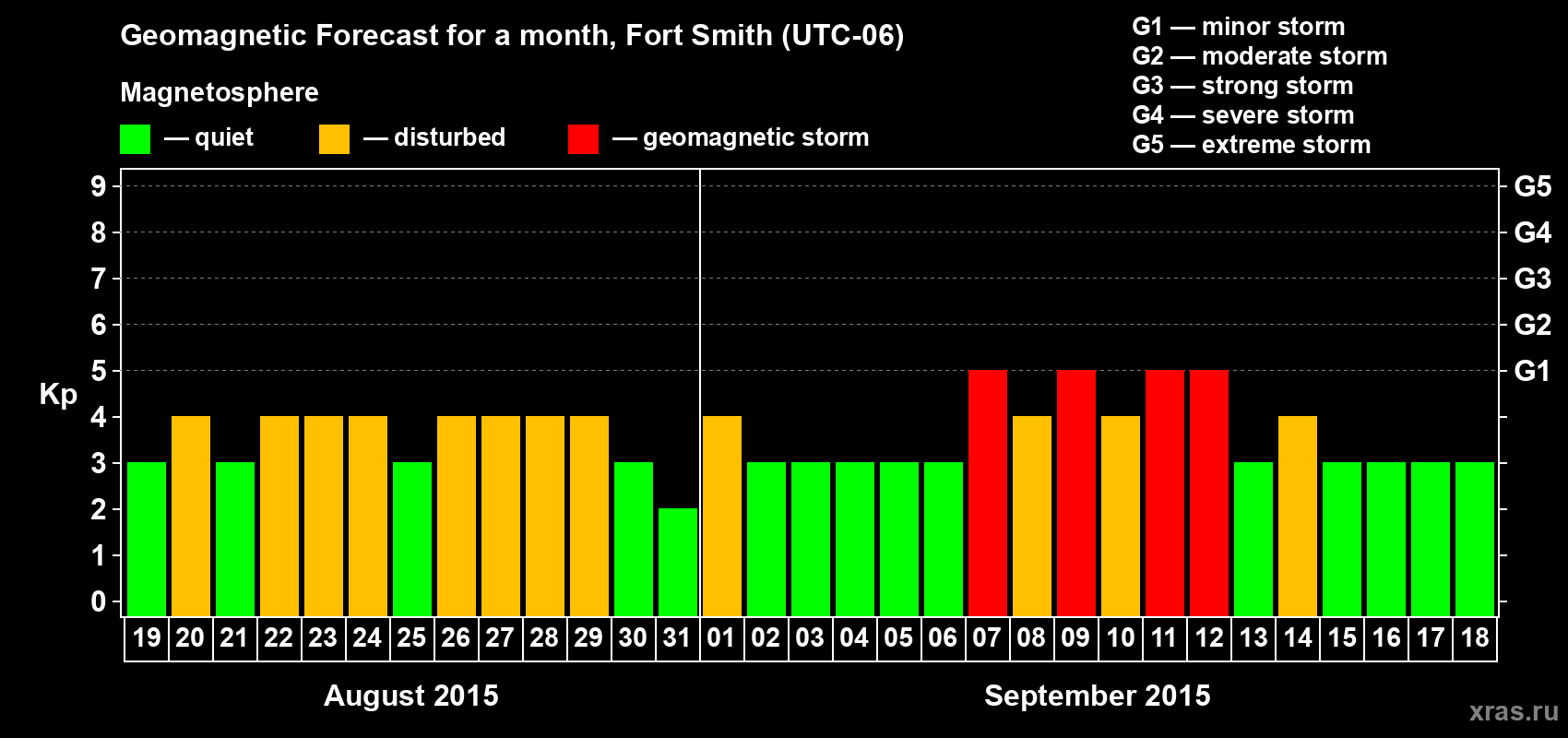
Task: Click the Kp value 9 axis tick
Action: tap(99, 186)
